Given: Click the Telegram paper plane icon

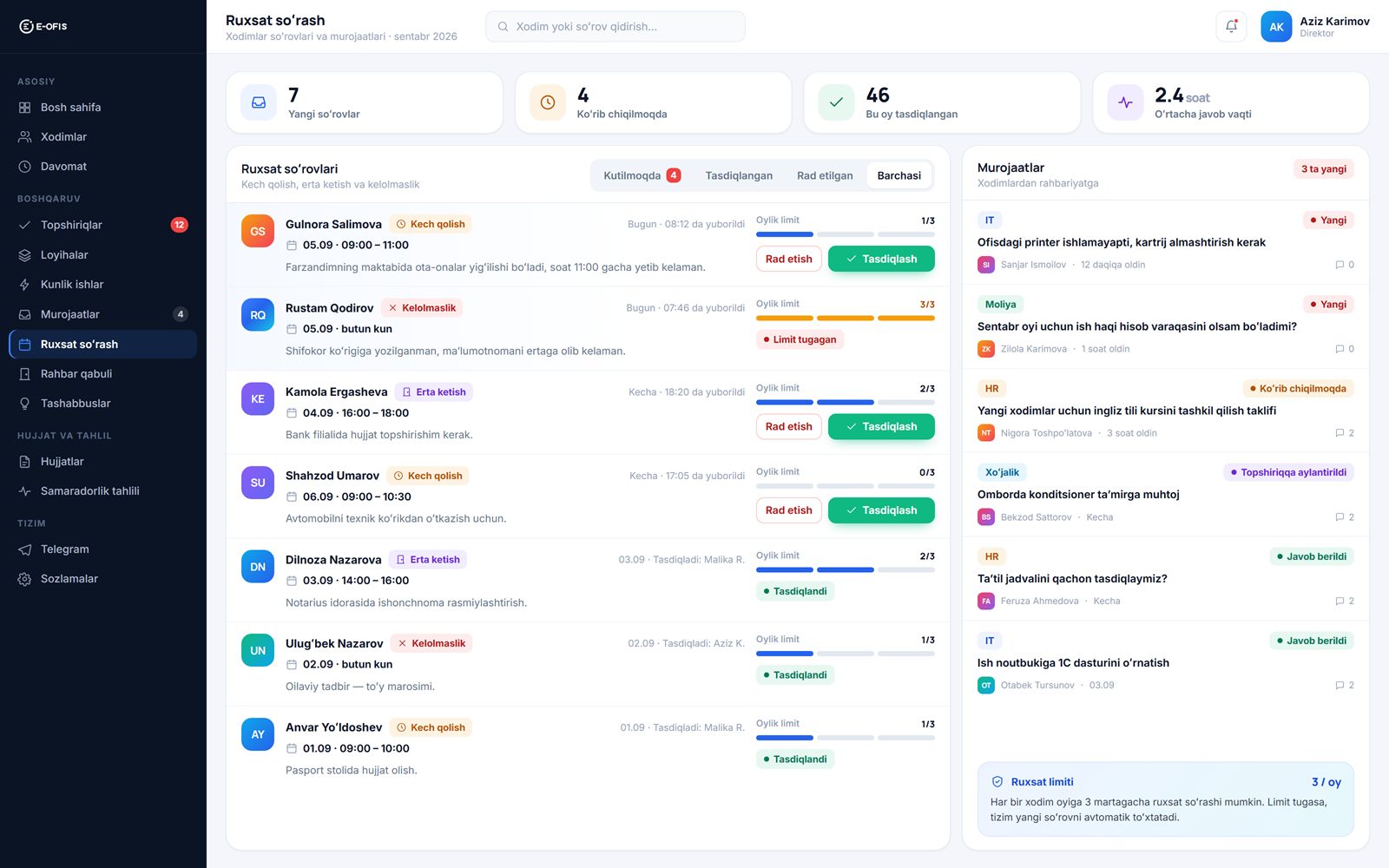Looking at the screenshot, I should coord(24,549).
